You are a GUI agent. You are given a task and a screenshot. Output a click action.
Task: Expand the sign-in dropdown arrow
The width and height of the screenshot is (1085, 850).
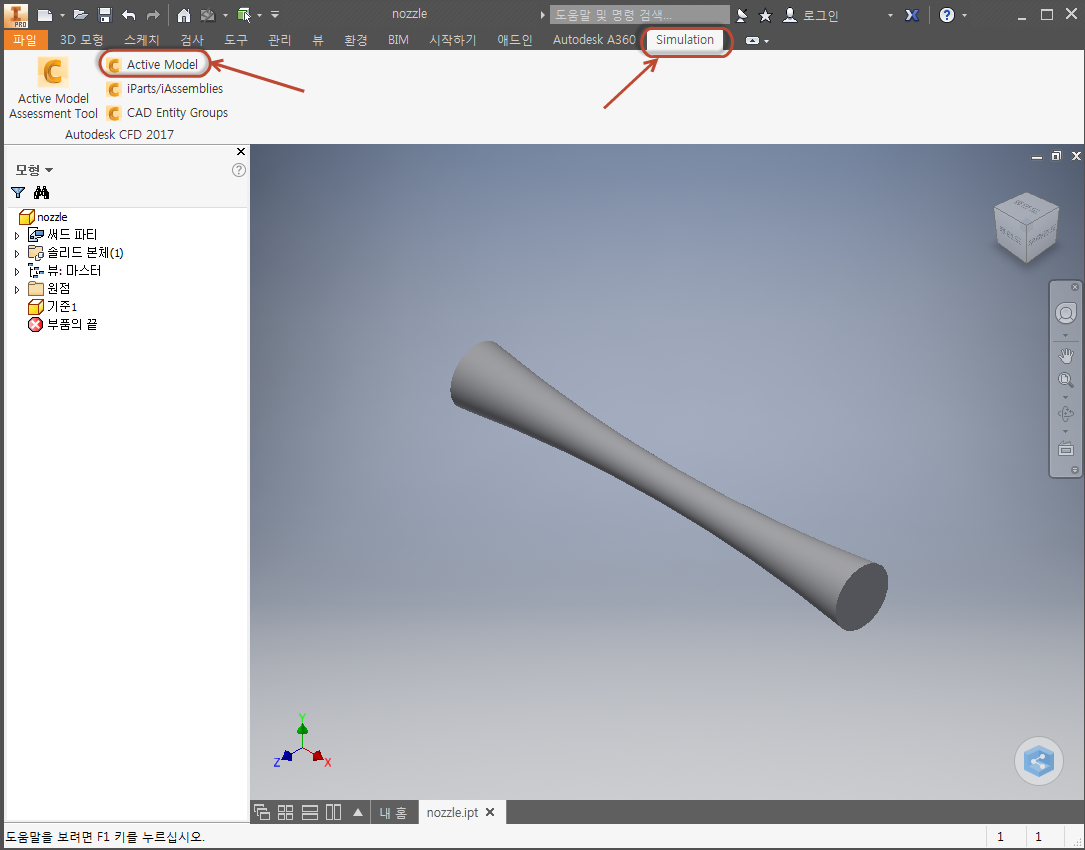click(x=890, y=15)
